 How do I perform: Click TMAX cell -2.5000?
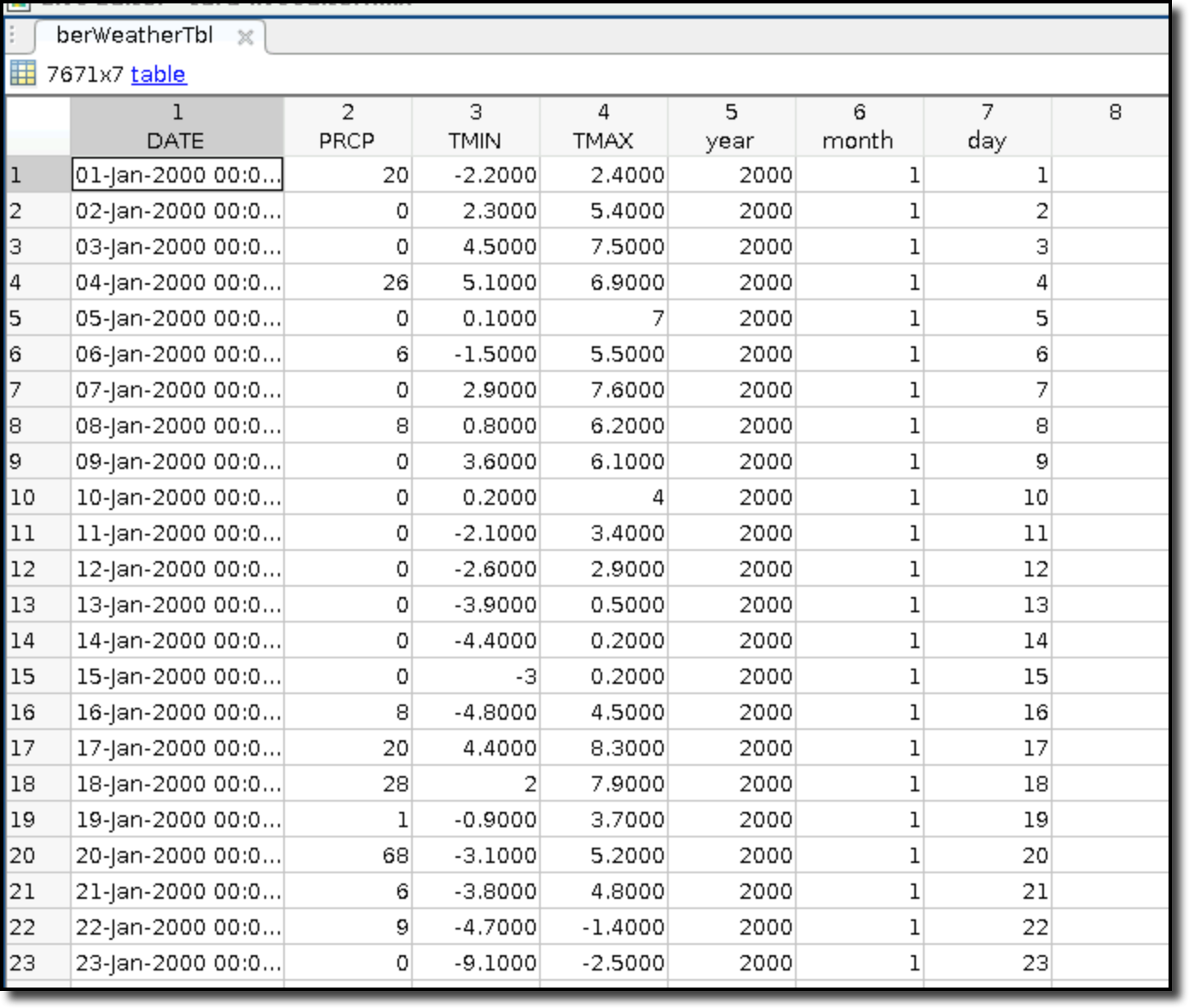(604, 963)
